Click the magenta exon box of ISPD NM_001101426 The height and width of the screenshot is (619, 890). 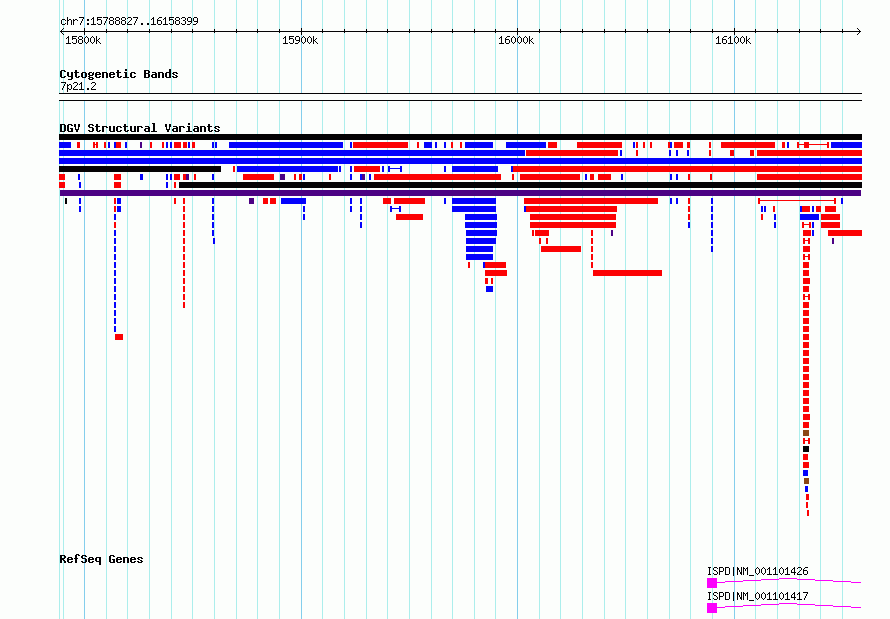[x=712, y=583]
